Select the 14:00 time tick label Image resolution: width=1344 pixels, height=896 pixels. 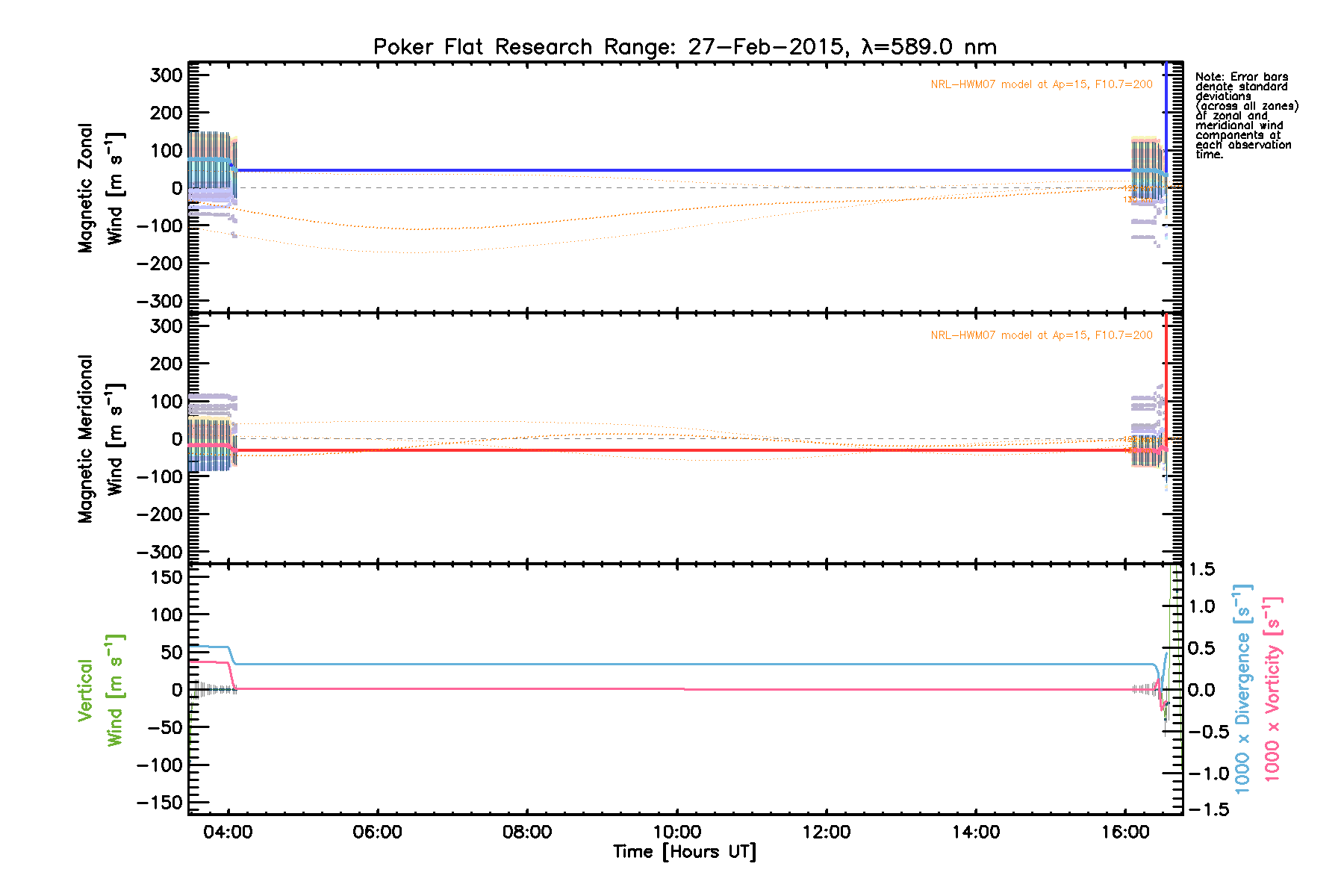[x=976, y=833]
